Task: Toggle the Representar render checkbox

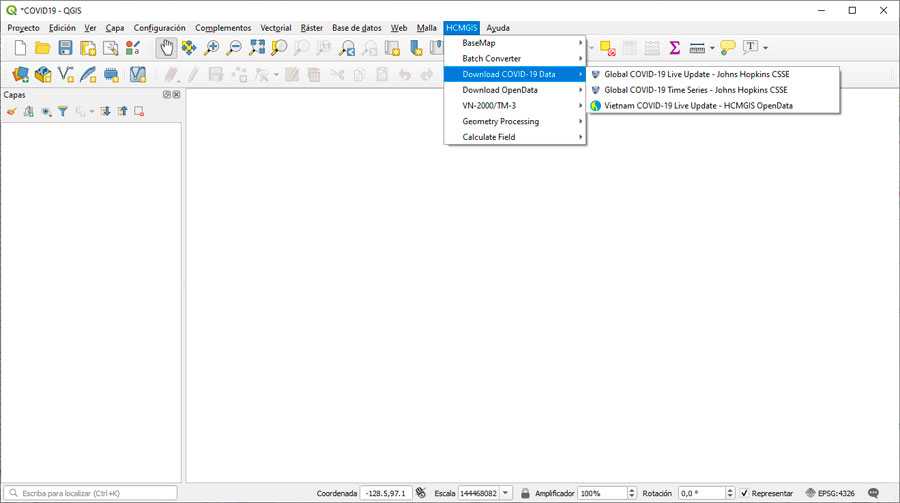Action: point(744,493)
